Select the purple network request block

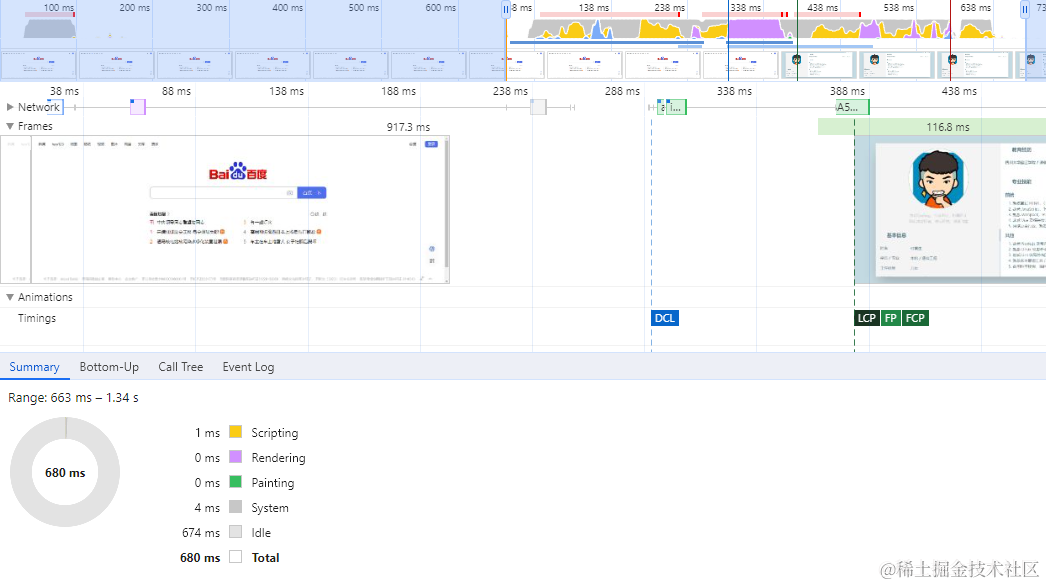(137, 107)
